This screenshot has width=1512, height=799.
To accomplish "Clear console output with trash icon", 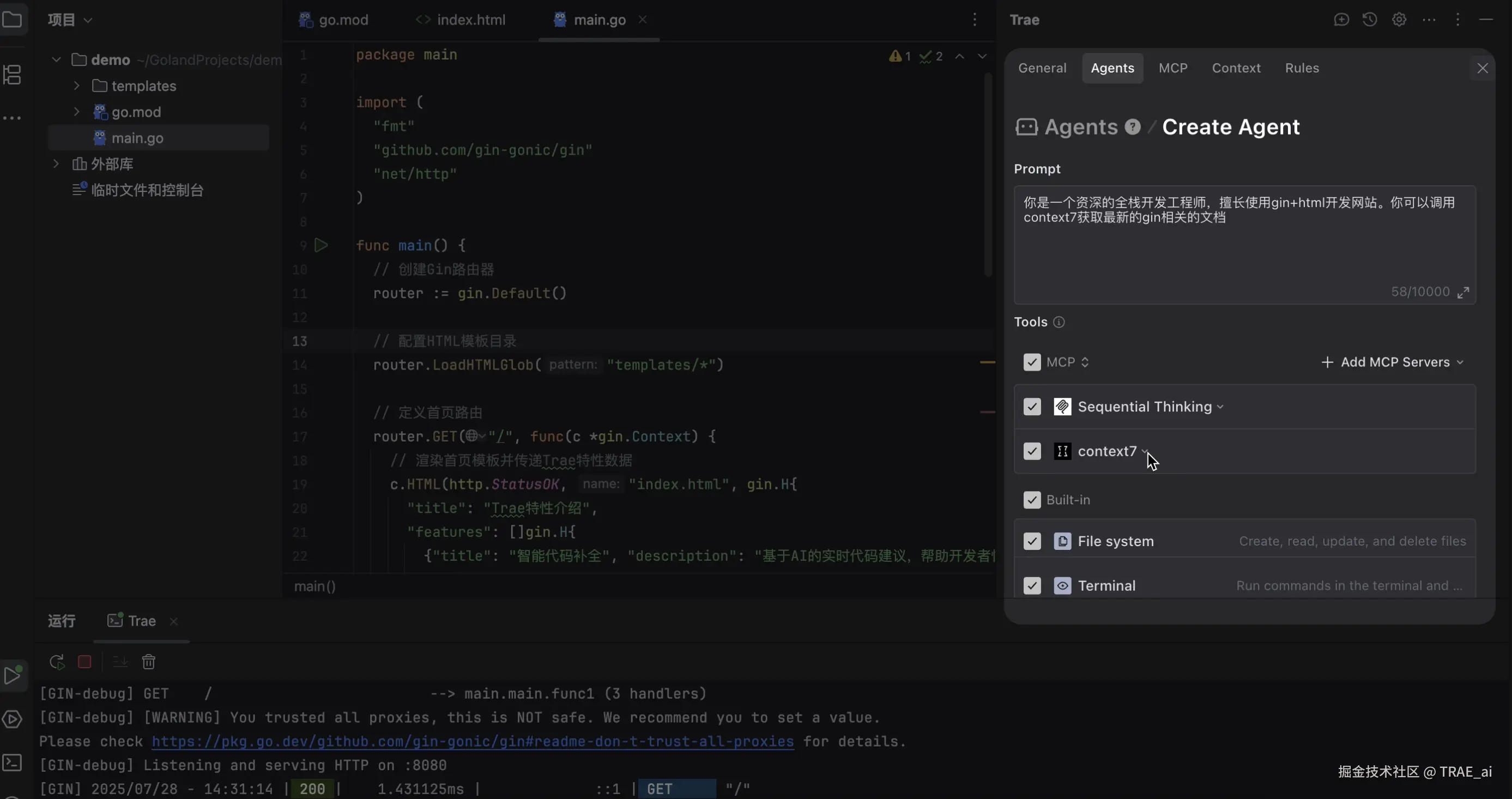I will tap(148, 662).
